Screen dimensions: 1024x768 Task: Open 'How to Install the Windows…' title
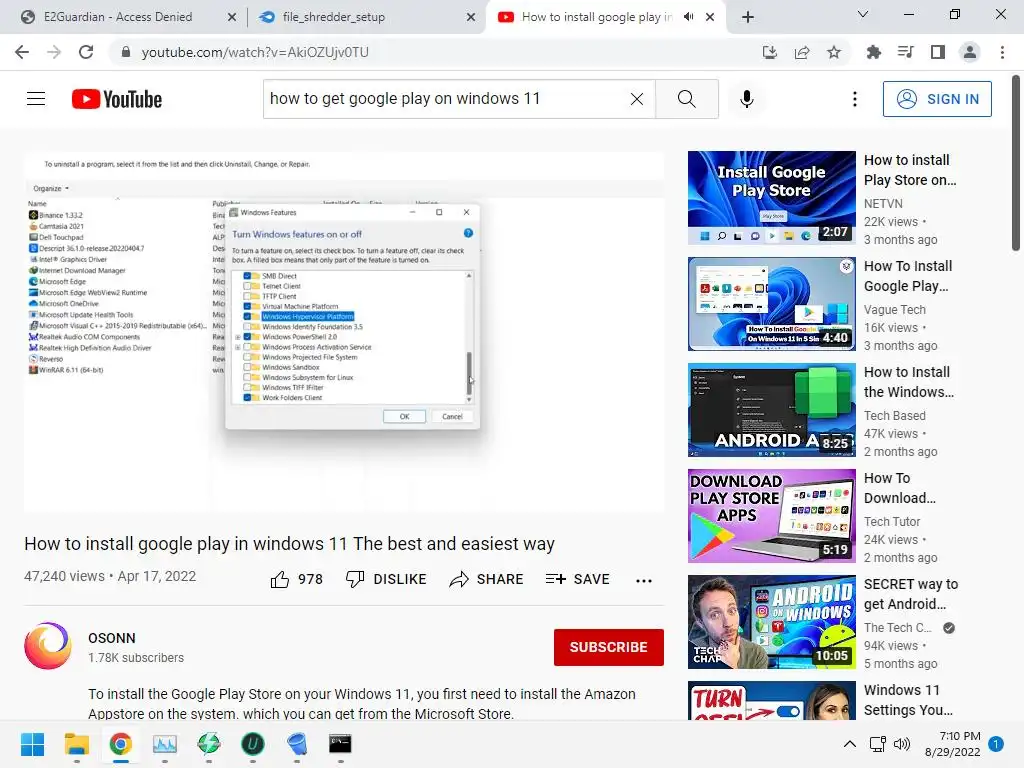908,382
